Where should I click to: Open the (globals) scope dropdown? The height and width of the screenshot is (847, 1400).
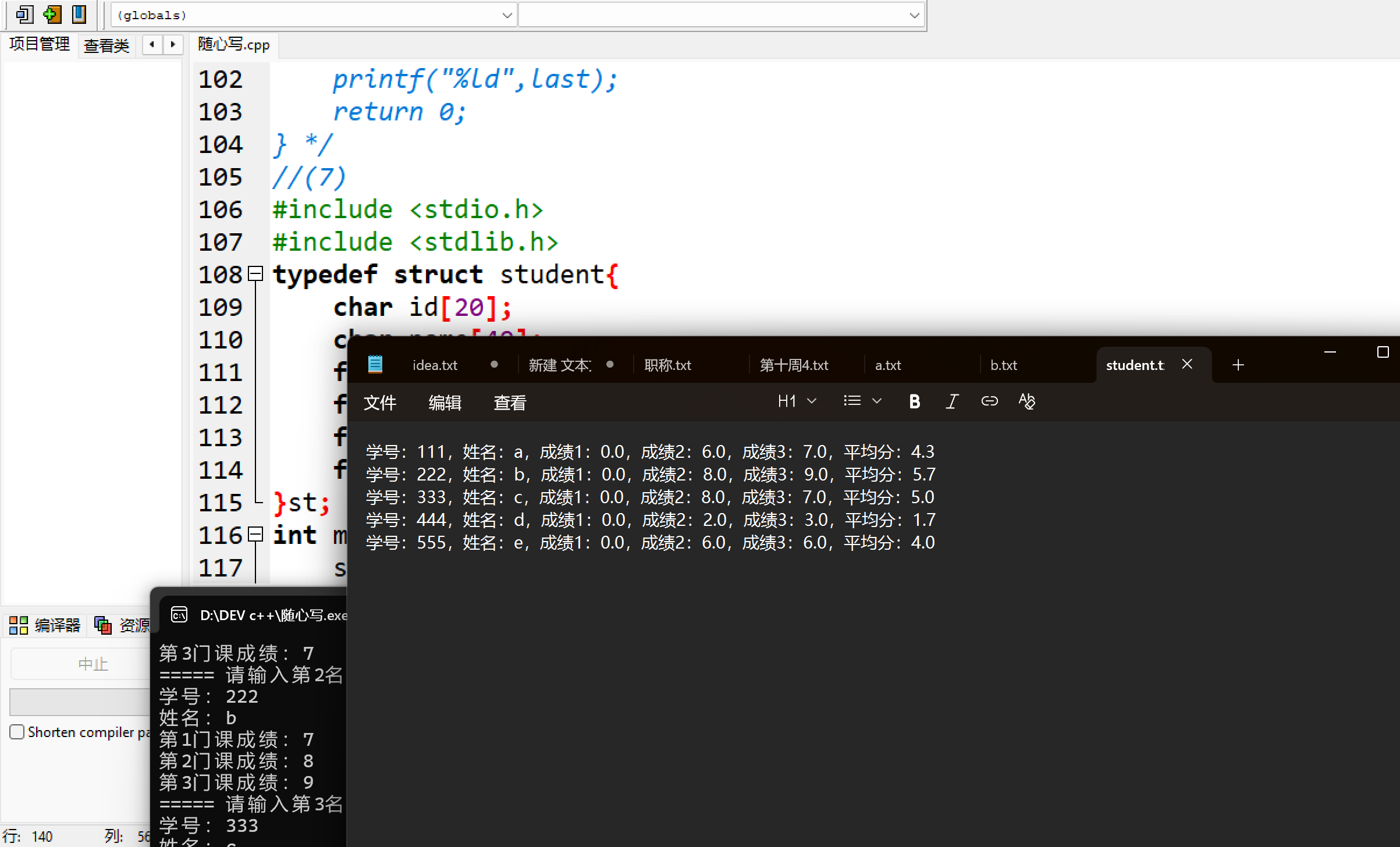tap(507, 16)
